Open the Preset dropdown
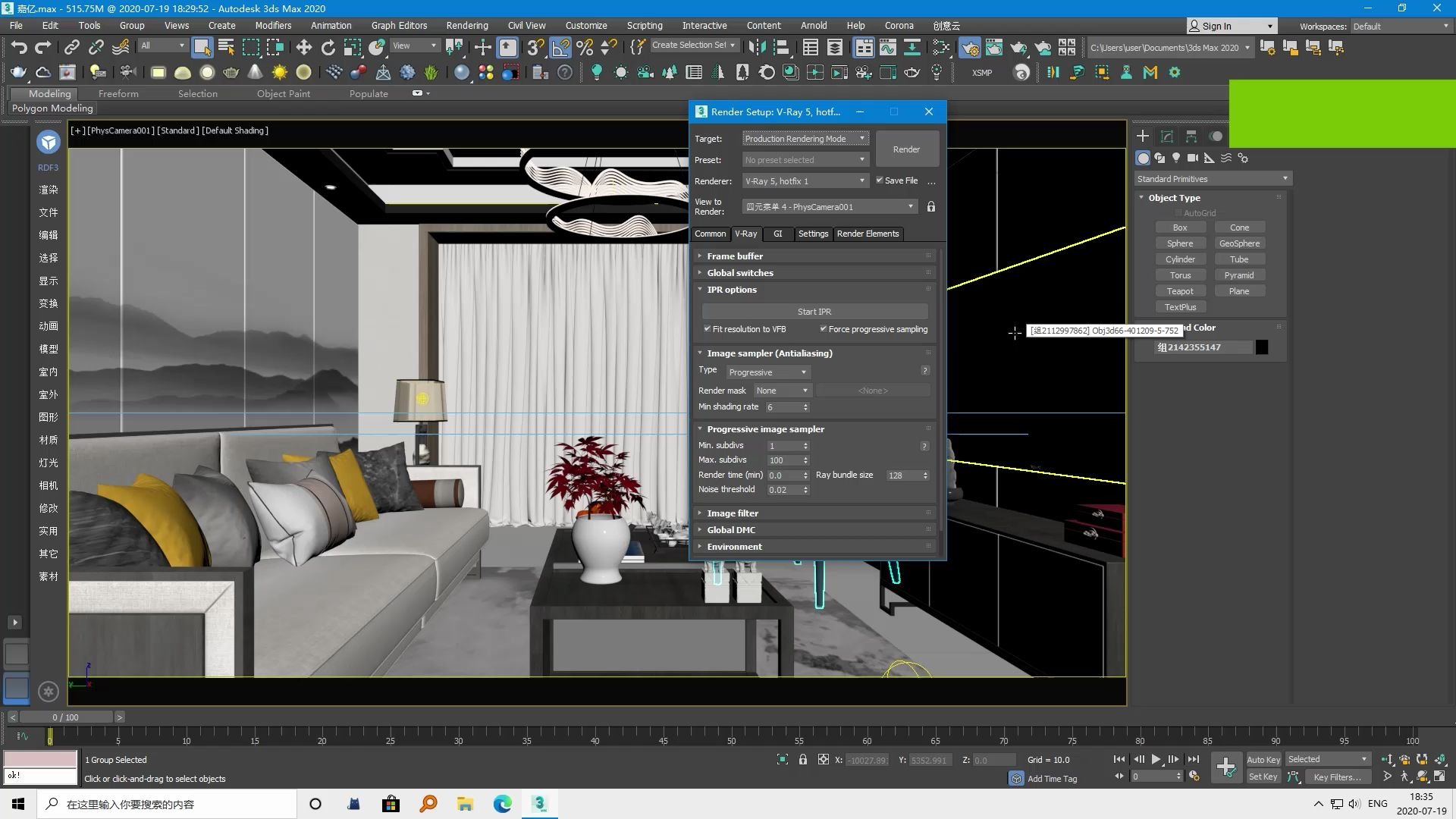The width and height of the screenshot is (1456, 819). coord(805,160)
